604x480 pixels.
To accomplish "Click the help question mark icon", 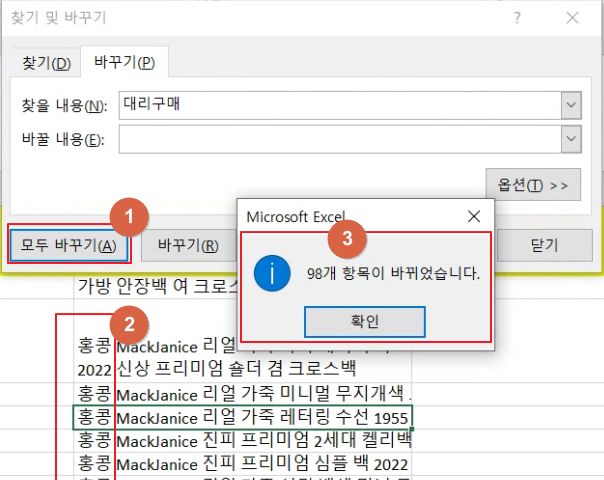I will (x=517, y=18).
